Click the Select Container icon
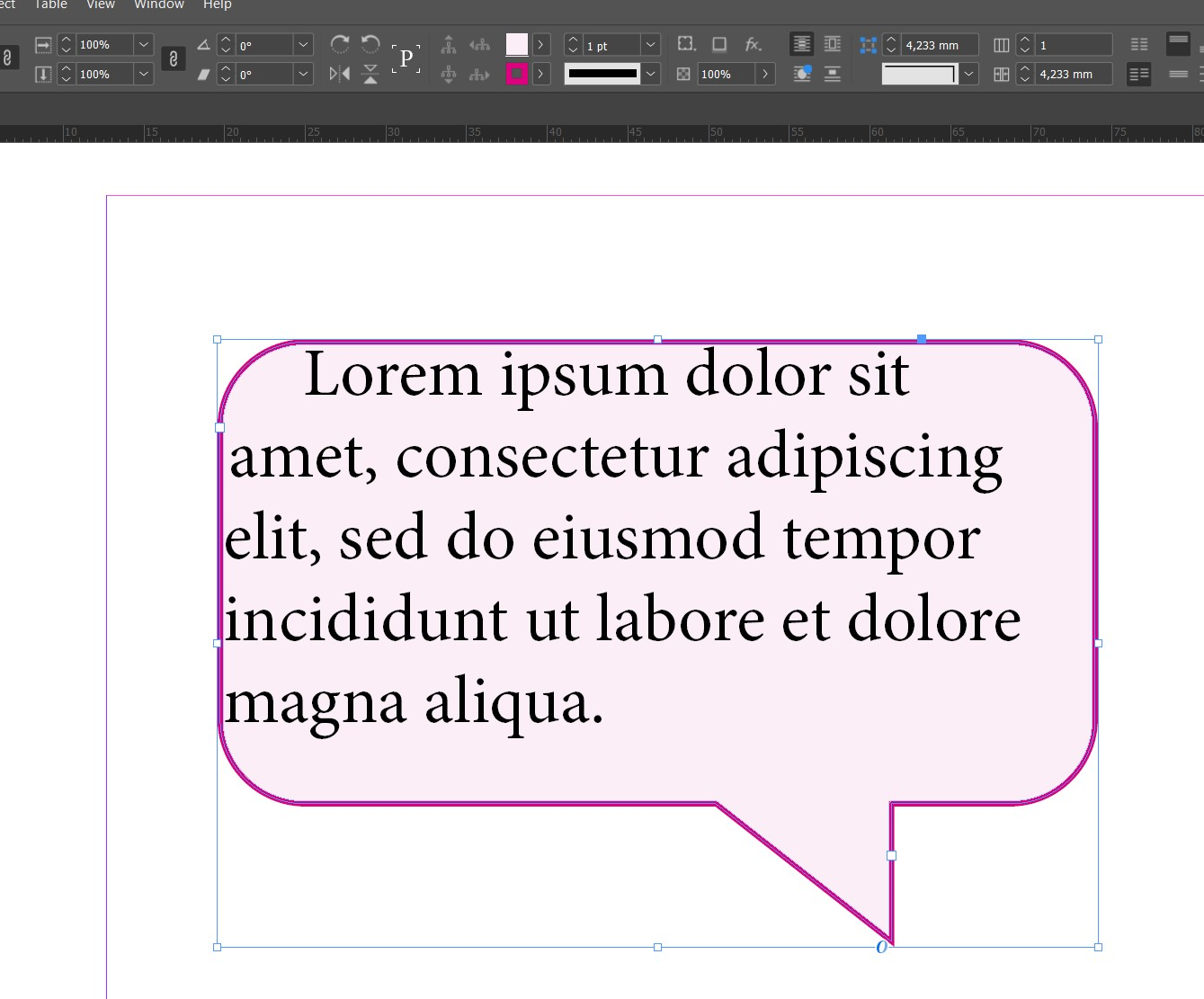 [x=449, y=45]
